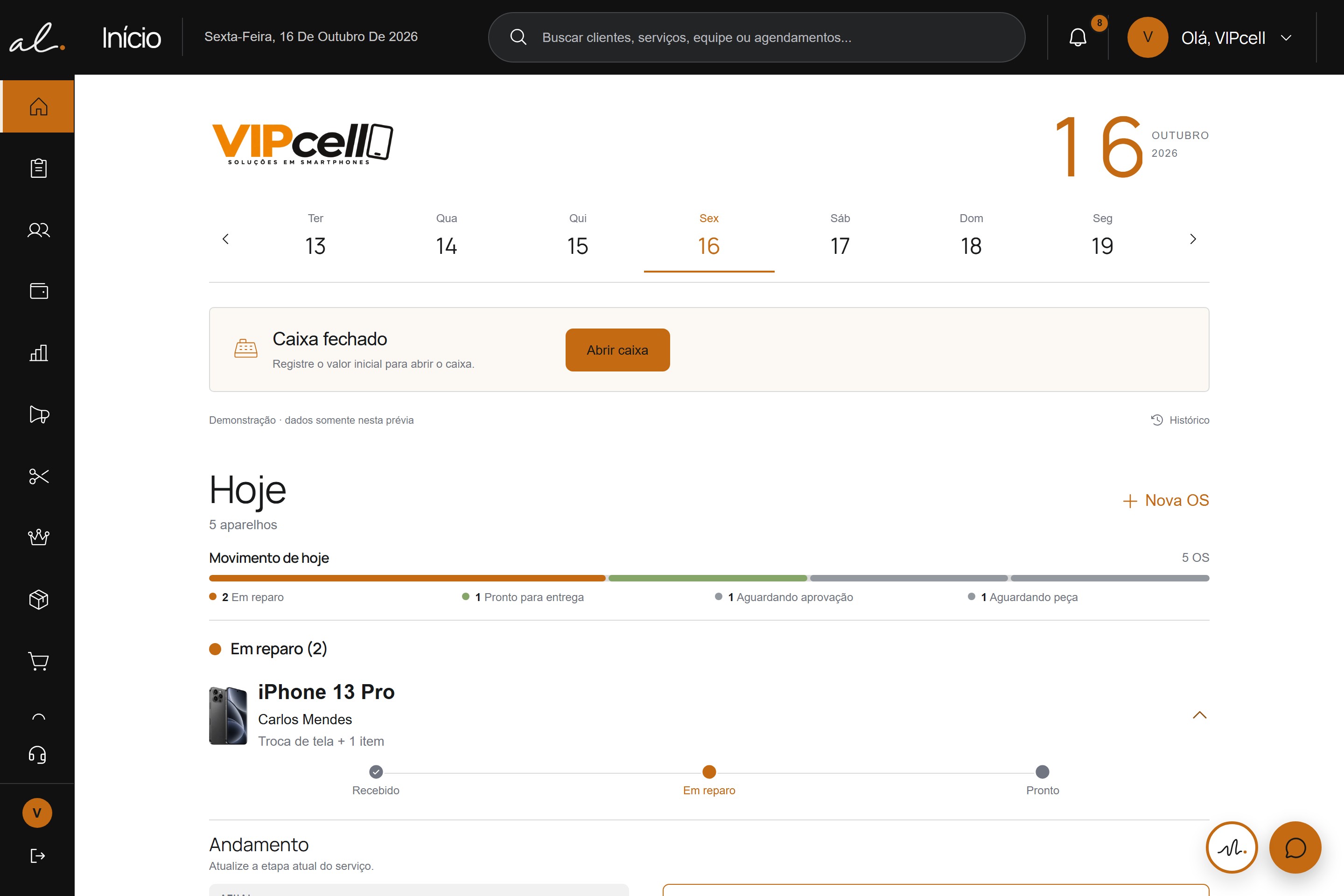The height and width of the screenshot is (896, 1344).
Task: Click the round assistant logo button
Action: coord(1232,847)
